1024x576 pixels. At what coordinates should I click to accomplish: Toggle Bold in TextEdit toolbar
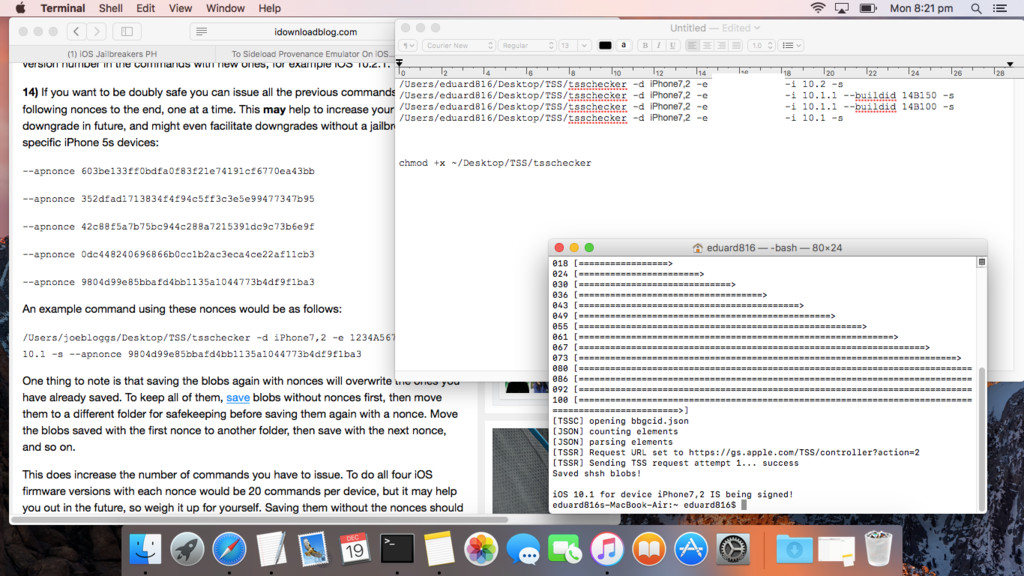[x=645, y=45]
